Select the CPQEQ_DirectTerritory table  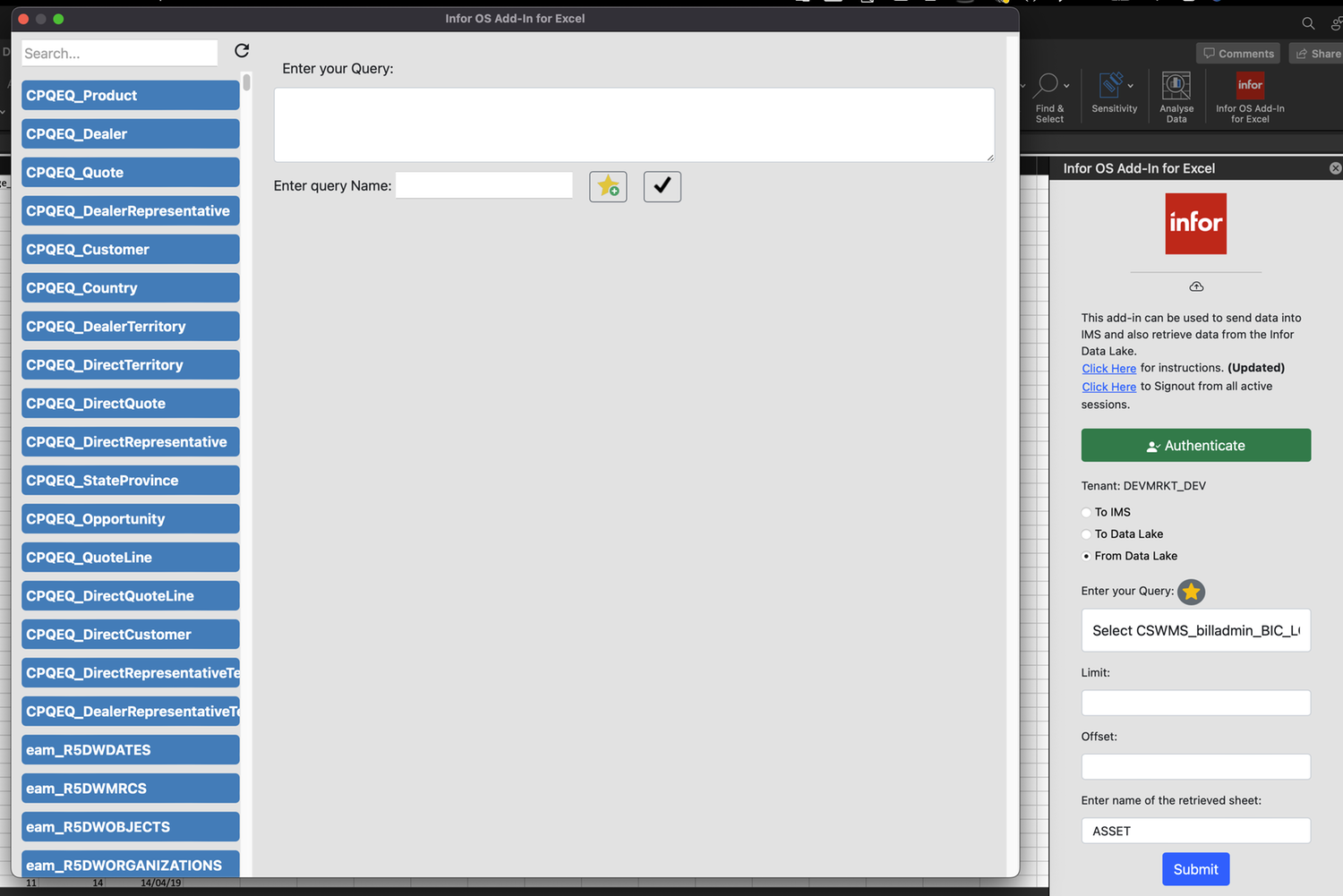(x=131, y=364)
